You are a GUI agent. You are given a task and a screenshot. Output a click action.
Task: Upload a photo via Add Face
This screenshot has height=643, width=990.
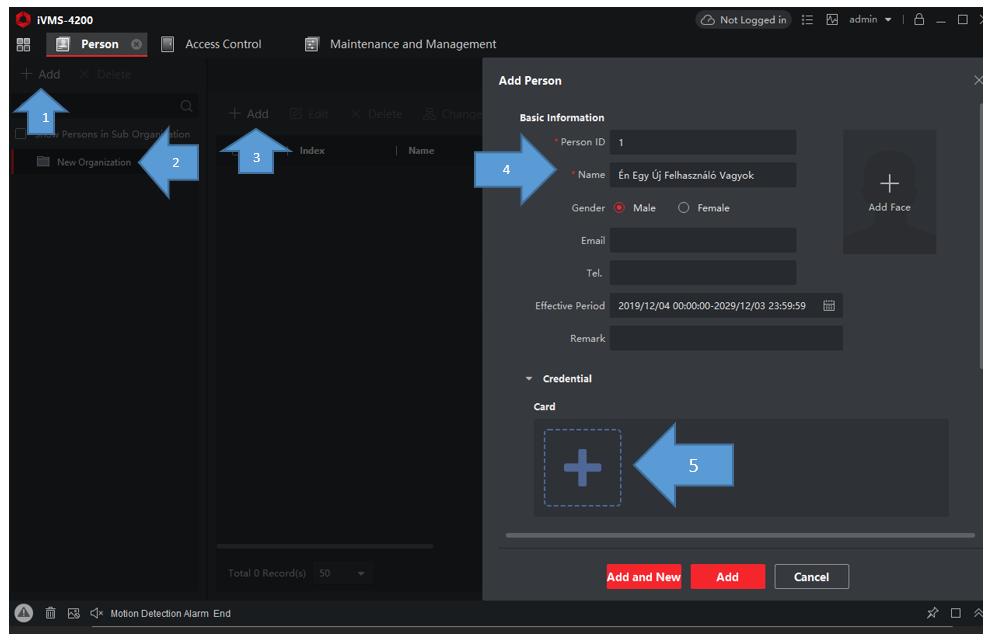[x=890, y=192]
